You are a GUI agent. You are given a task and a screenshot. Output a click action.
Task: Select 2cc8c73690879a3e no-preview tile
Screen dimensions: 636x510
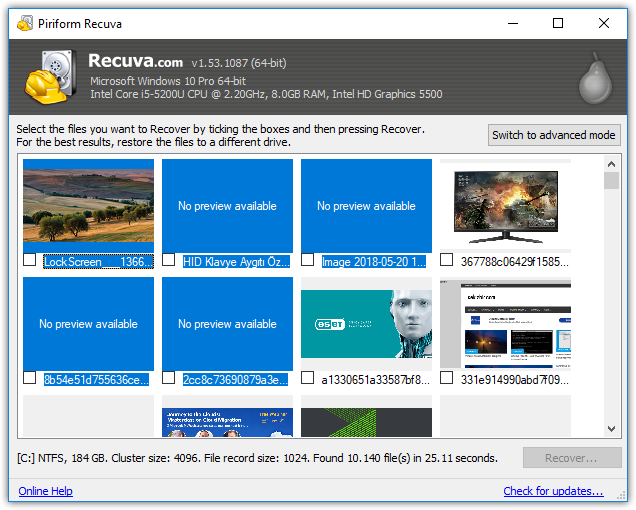pyautogui.click(x=227, y=324)
